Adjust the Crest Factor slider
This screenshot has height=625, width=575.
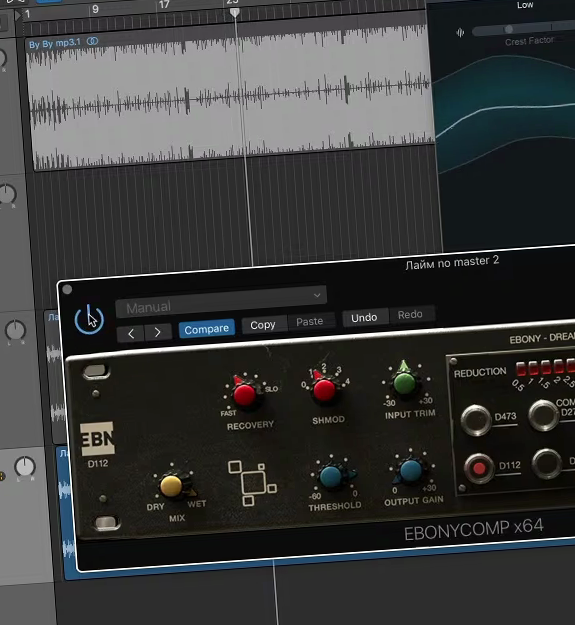(524, 29)
